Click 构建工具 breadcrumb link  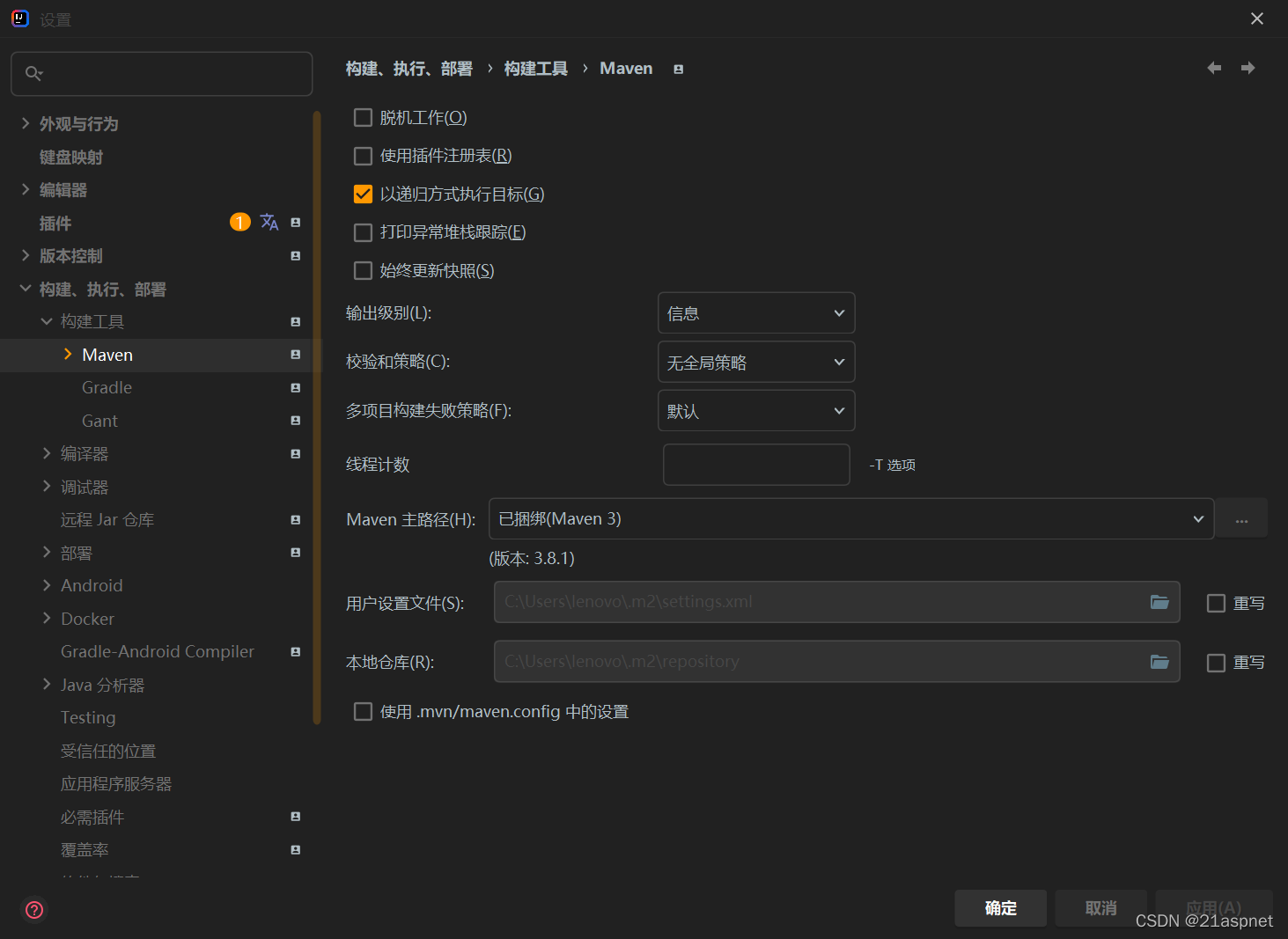[536, 69]
